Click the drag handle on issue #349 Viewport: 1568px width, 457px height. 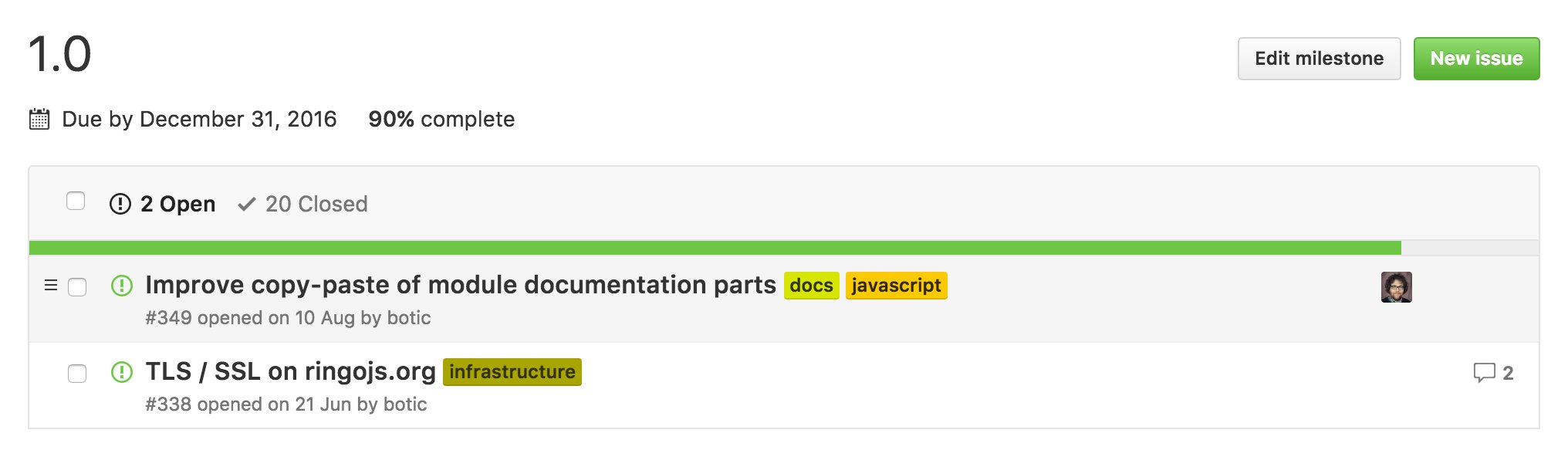[51, 286]
